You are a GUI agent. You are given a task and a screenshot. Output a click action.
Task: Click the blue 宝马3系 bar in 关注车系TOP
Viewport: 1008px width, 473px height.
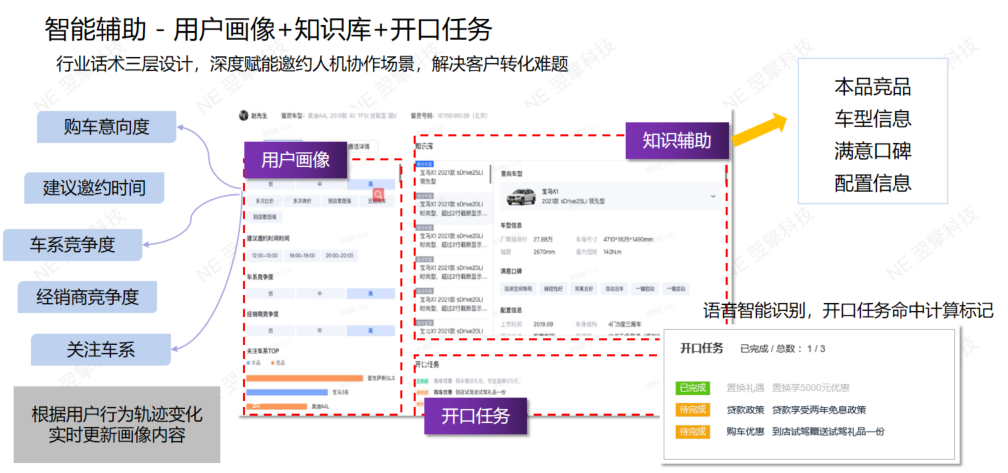(x=290, y=392)
